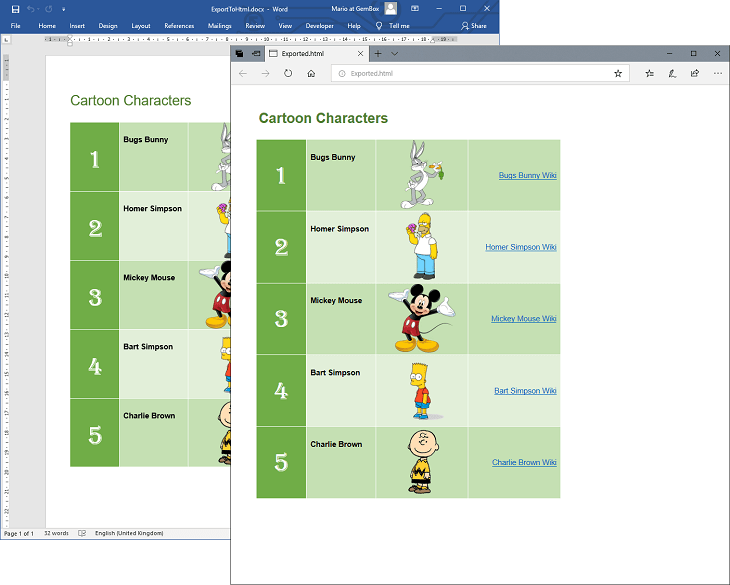Open Edge Settings and more ellipsis

[718, 73]
